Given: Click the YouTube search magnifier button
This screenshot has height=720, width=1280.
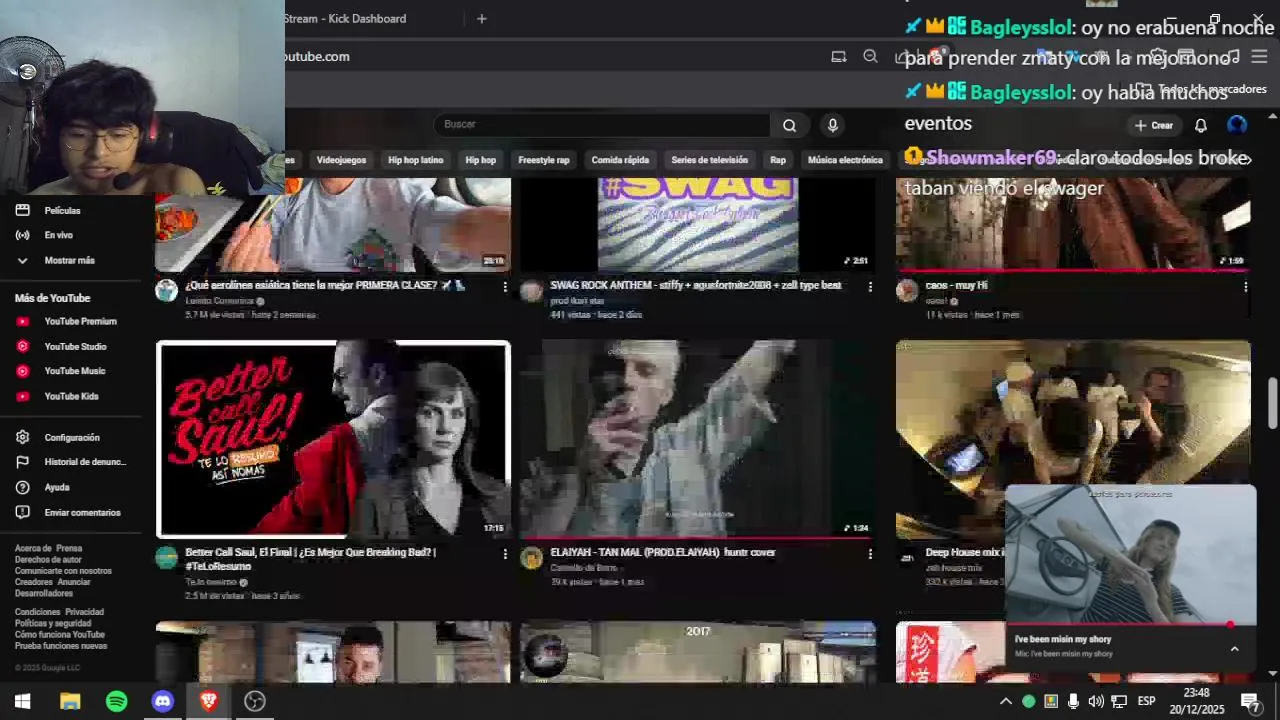Looking at the screenshot, I should pos(790,125).
